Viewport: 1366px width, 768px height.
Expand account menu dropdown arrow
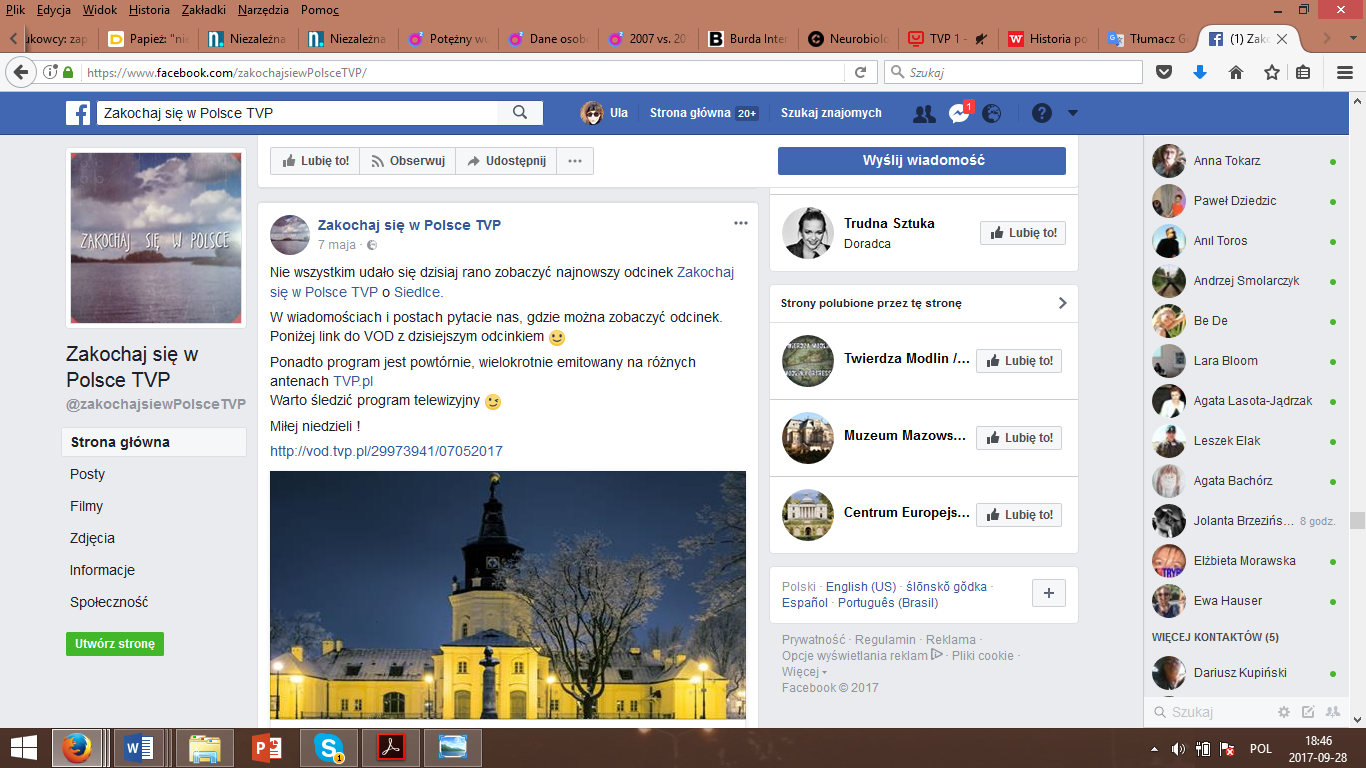pos(1073,113)
